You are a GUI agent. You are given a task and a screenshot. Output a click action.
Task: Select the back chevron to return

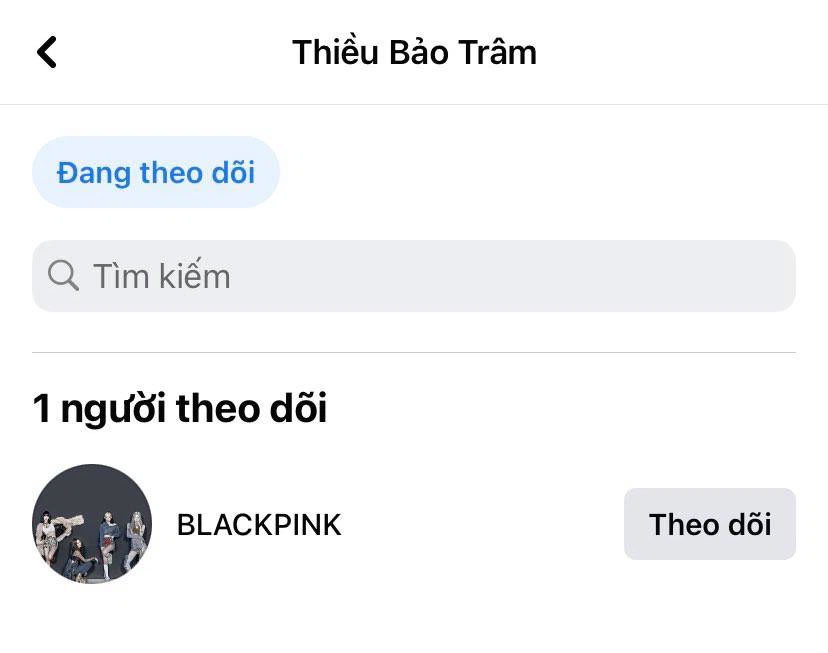(x=46, y=51)
